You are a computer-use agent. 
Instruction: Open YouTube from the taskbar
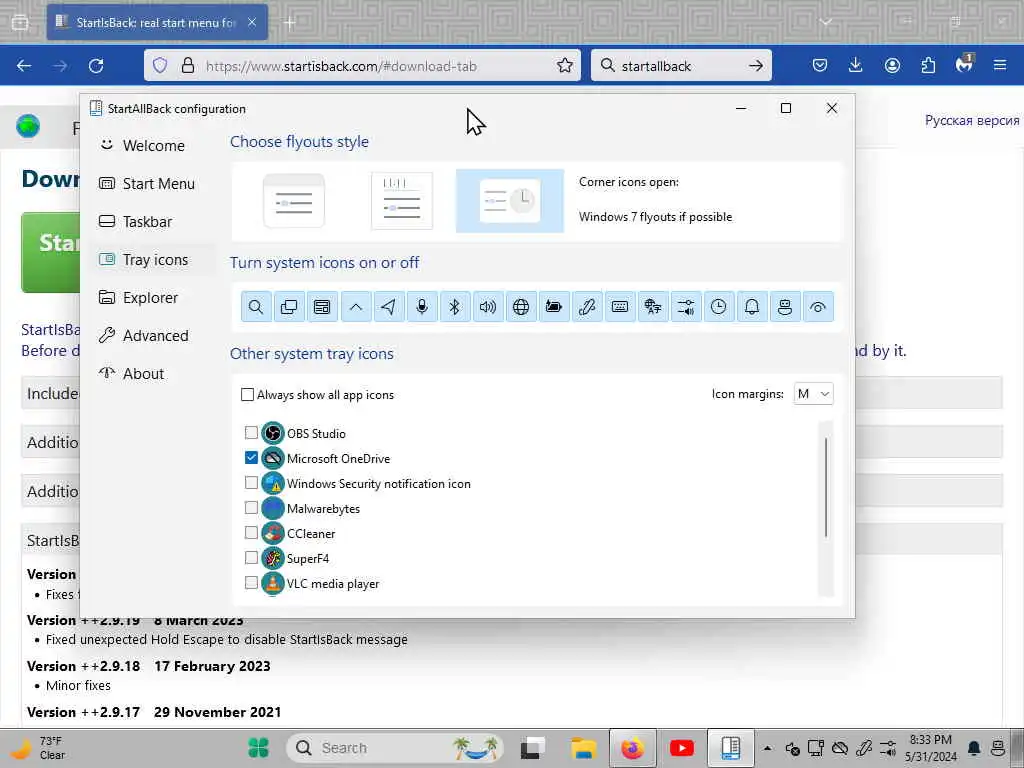pos(682,748)
